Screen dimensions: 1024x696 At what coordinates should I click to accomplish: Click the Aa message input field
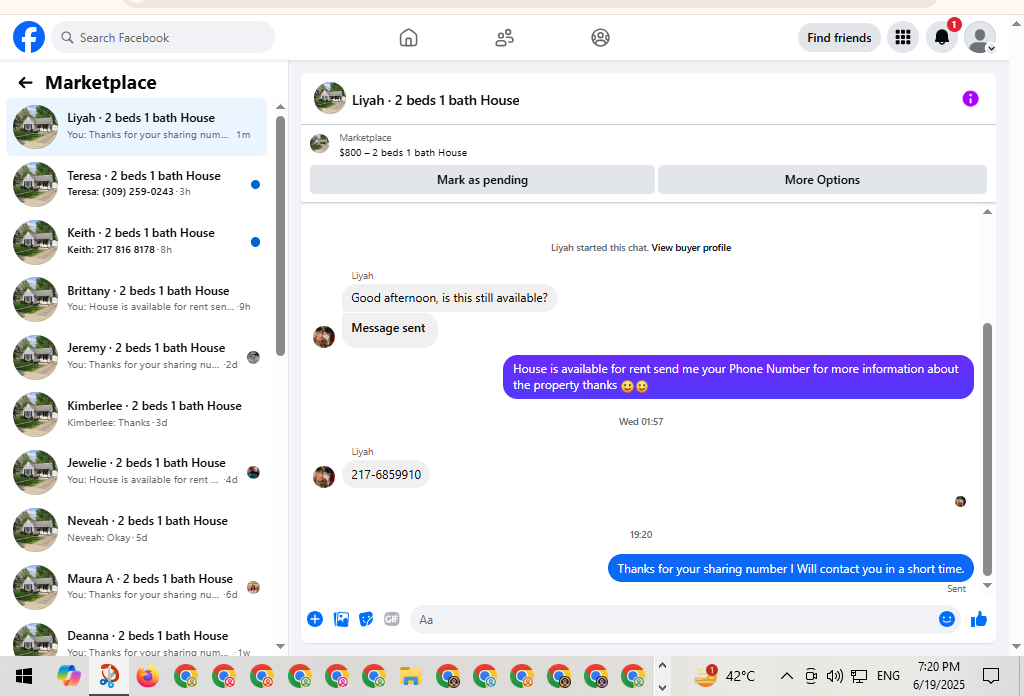[x=673, y=620]
